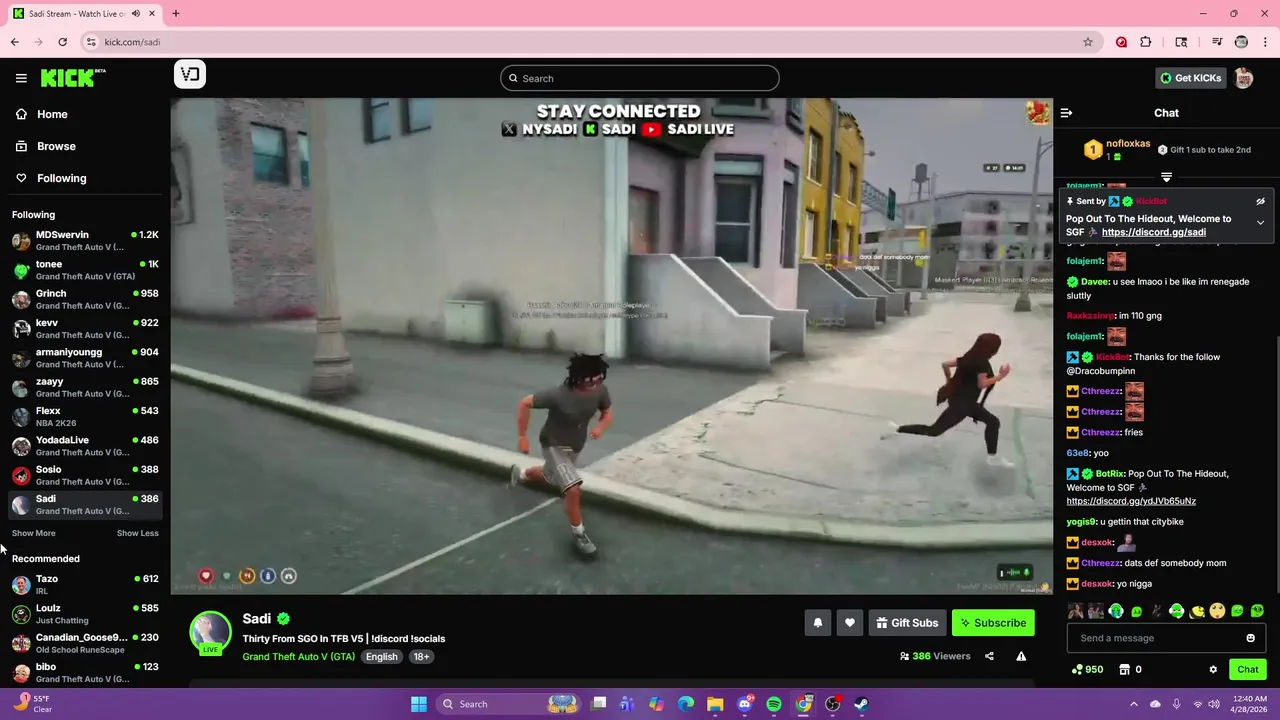Screen dimensions: 1280x720
Task: Click the green Subscribe button
Action: tap(993, 623)
